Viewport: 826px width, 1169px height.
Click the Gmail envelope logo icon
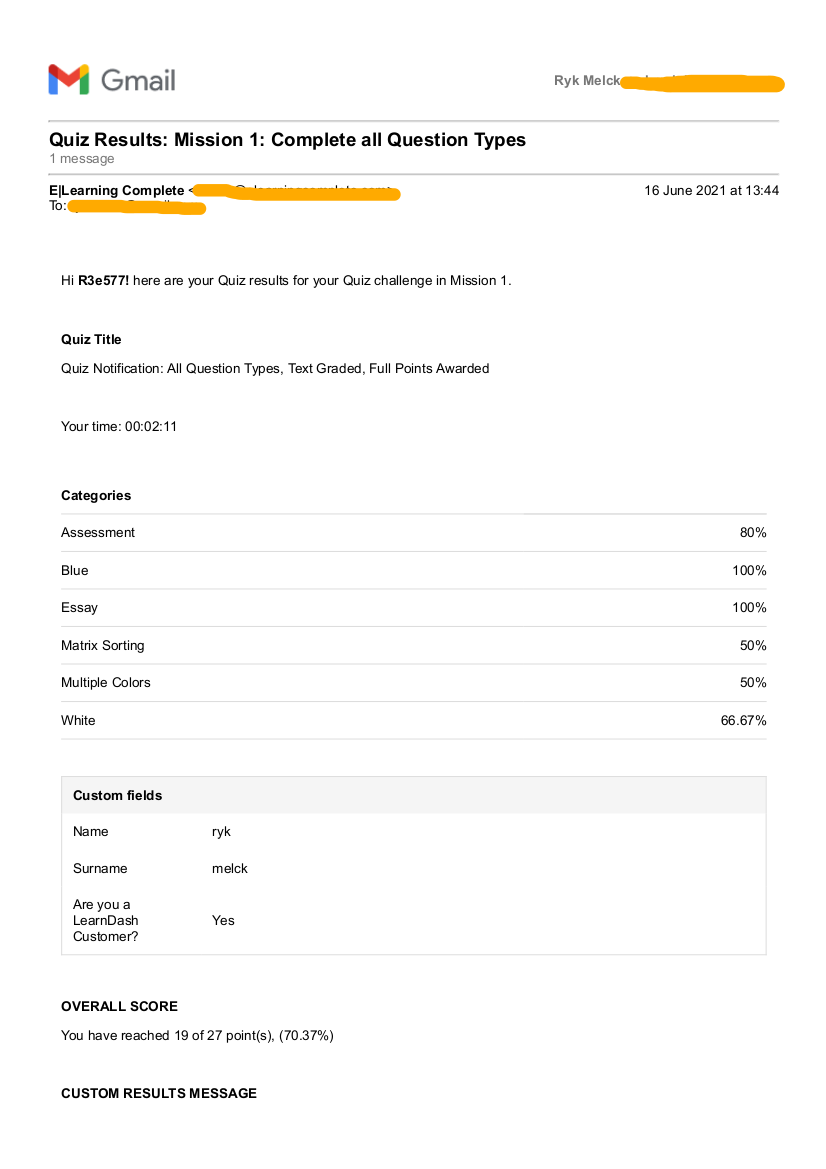pyautogui.click(x=69, y=79)
